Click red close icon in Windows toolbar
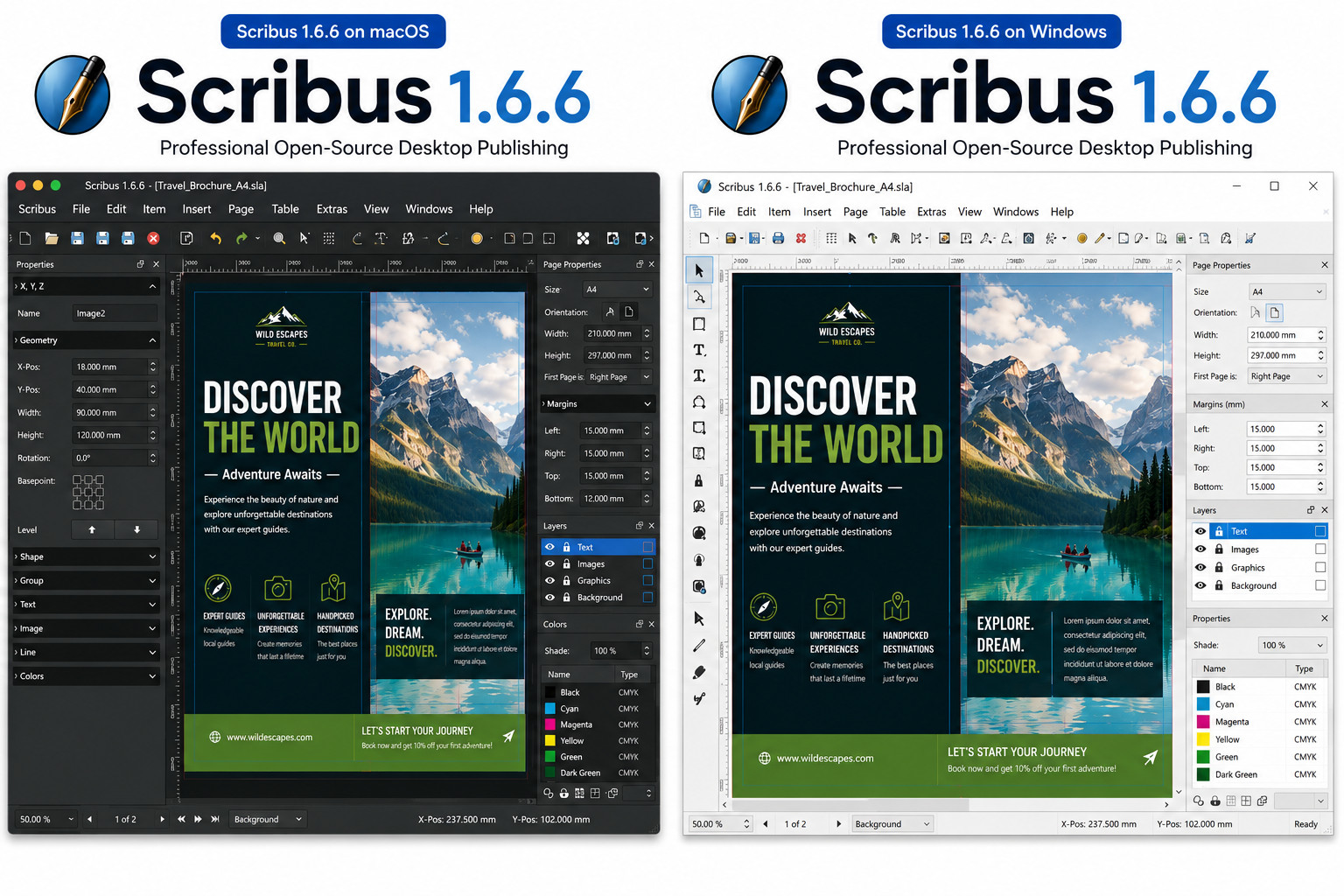The width and height of the screenshot is (1344, 896). click(801, 238)
